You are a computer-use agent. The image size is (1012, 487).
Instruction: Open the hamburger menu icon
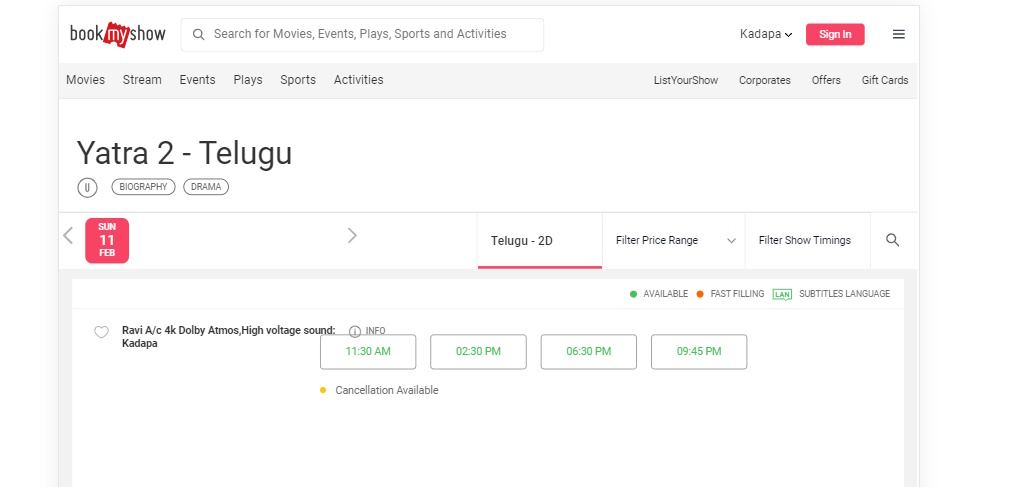tap(898, 34)
